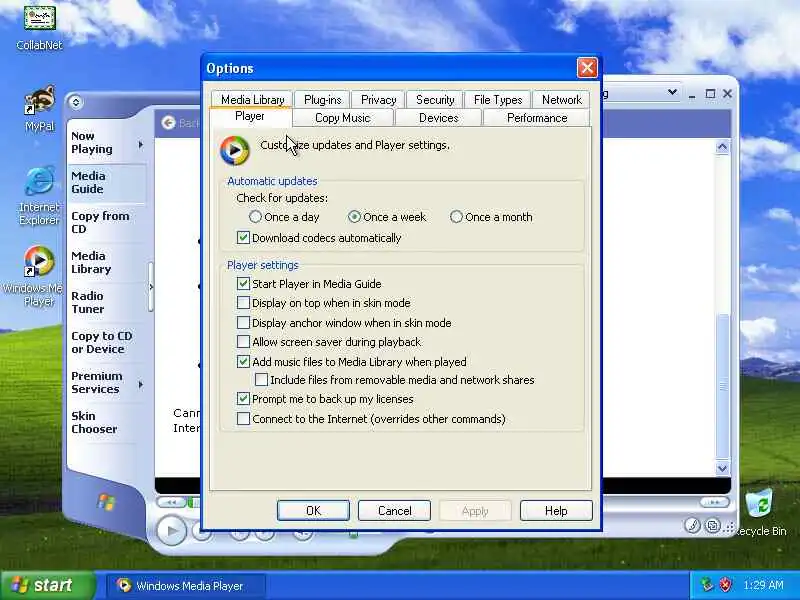Viewport: 800px width, 600px height.
Task: Uncheck Download codecs automatically
Action: (x=319, y=238)
